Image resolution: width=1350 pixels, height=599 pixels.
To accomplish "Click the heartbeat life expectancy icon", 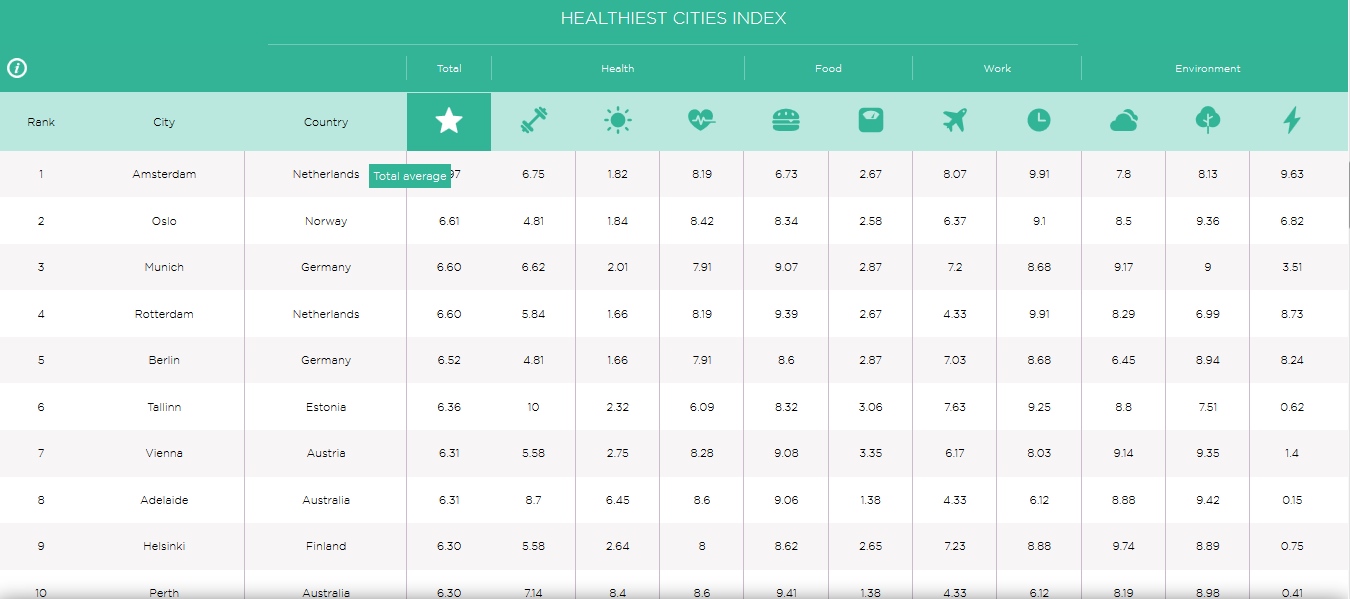I will pyautogui.click(x=702, y=122).
